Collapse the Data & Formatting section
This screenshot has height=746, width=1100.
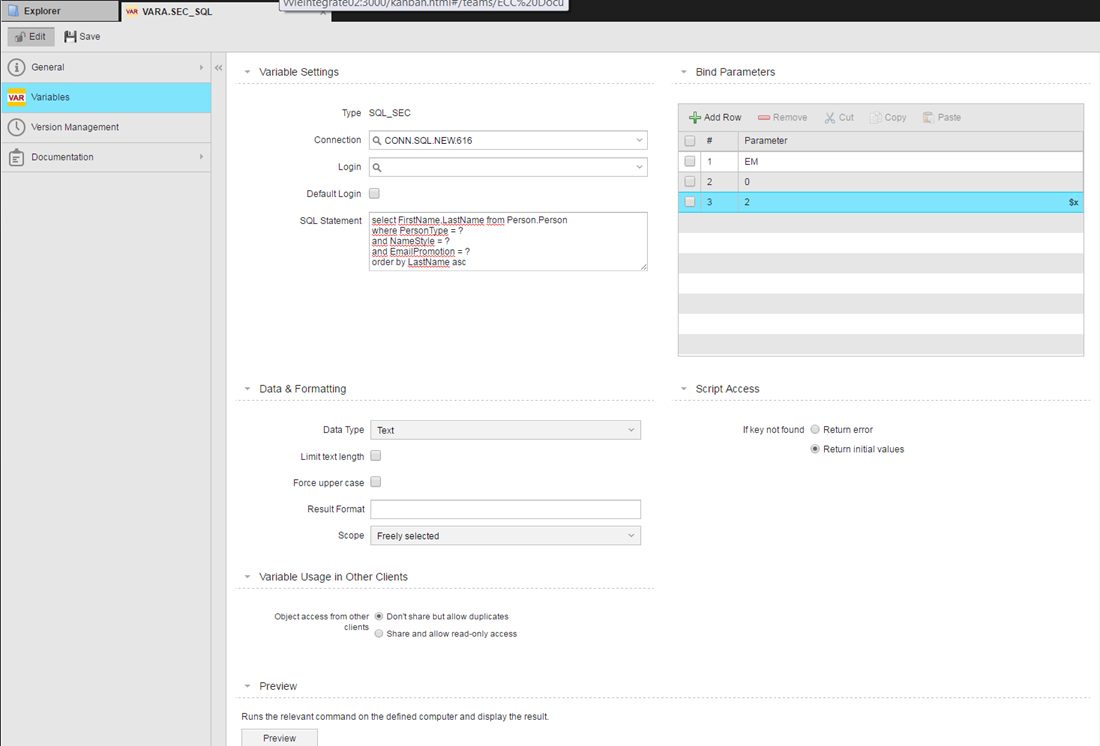[x=247, y=389]
